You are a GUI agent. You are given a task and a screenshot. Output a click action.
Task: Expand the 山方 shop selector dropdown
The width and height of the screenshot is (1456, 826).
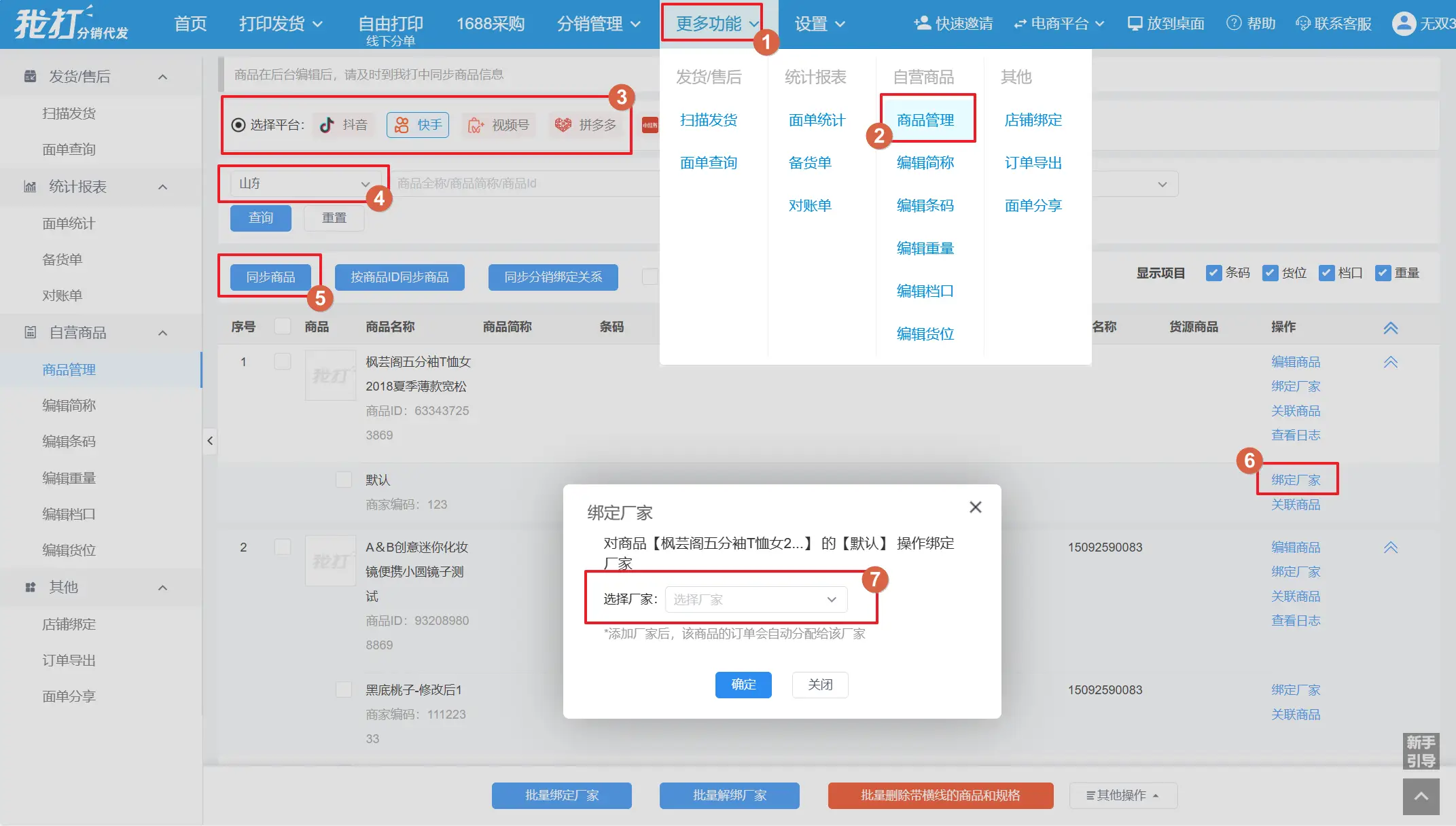303,183
